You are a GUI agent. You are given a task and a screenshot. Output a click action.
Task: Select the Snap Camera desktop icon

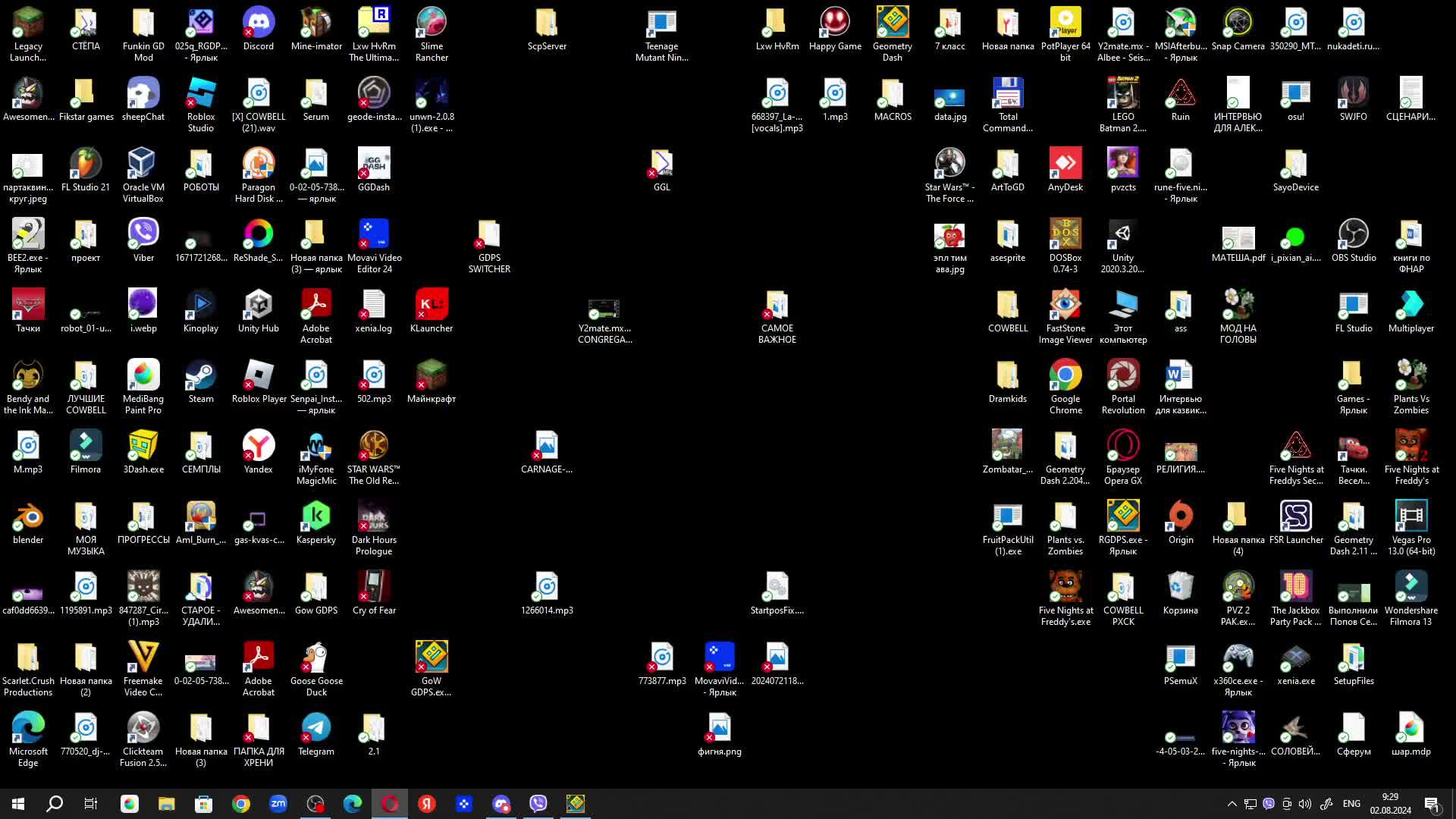[1238, 29]
